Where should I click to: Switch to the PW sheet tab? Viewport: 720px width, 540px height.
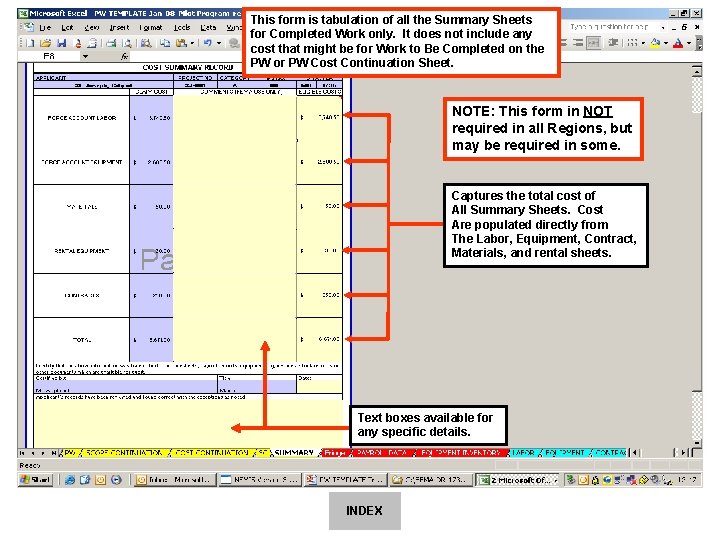click(x=69, y=453)
